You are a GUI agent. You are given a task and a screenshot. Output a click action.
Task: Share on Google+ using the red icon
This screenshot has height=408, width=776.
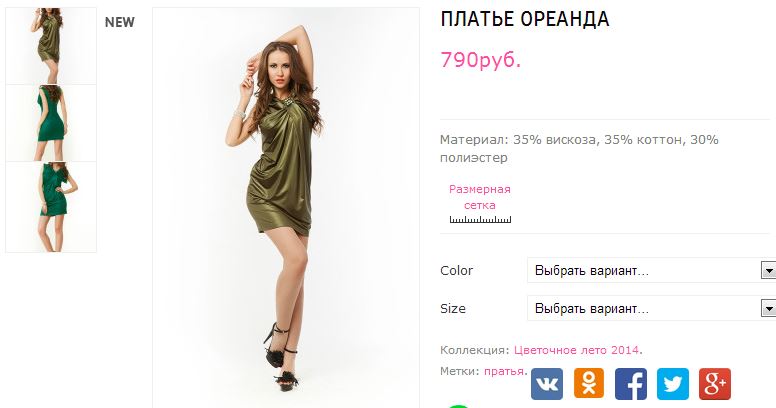coord(715,384)
